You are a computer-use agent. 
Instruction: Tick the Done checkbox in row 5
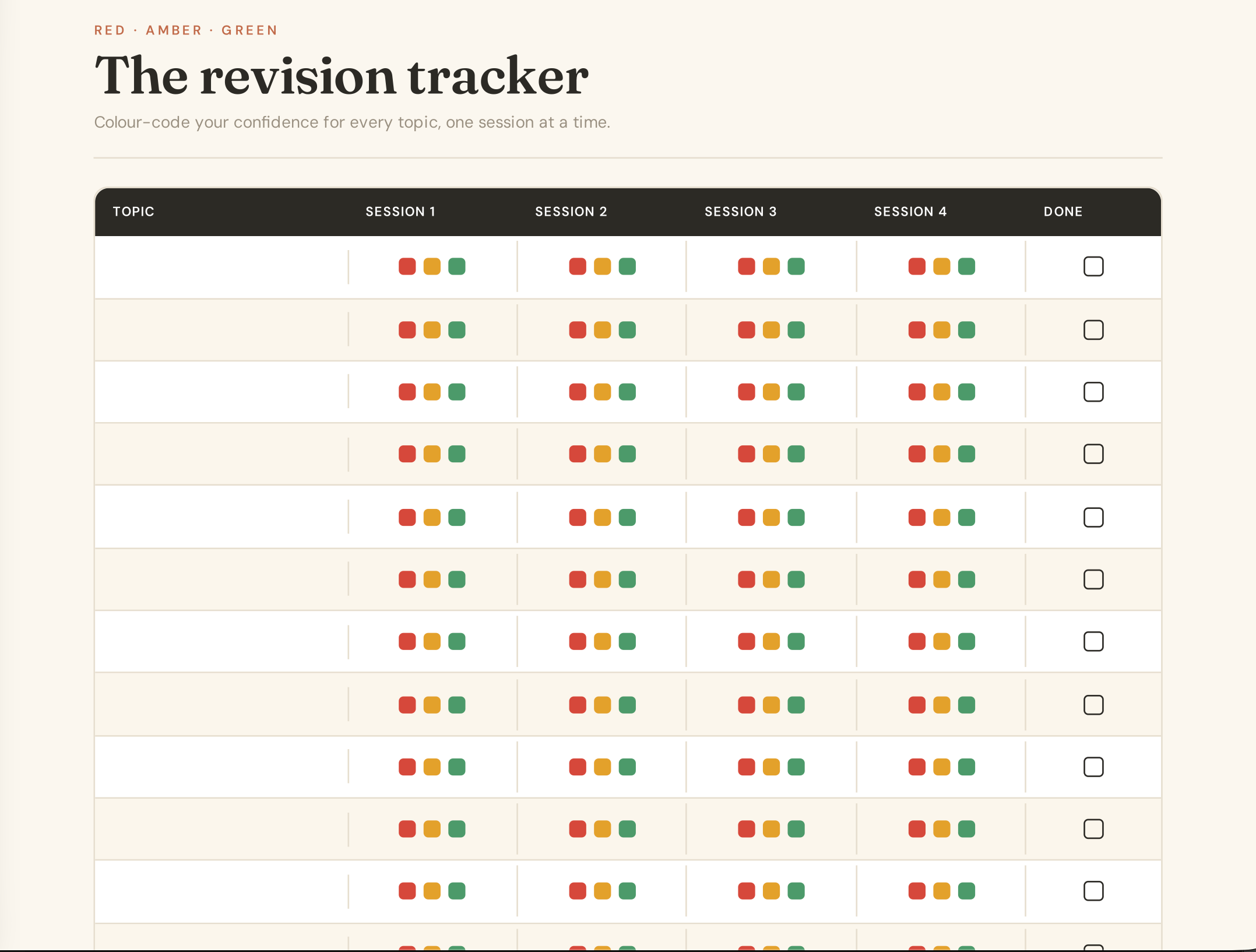coord(1093,517)
